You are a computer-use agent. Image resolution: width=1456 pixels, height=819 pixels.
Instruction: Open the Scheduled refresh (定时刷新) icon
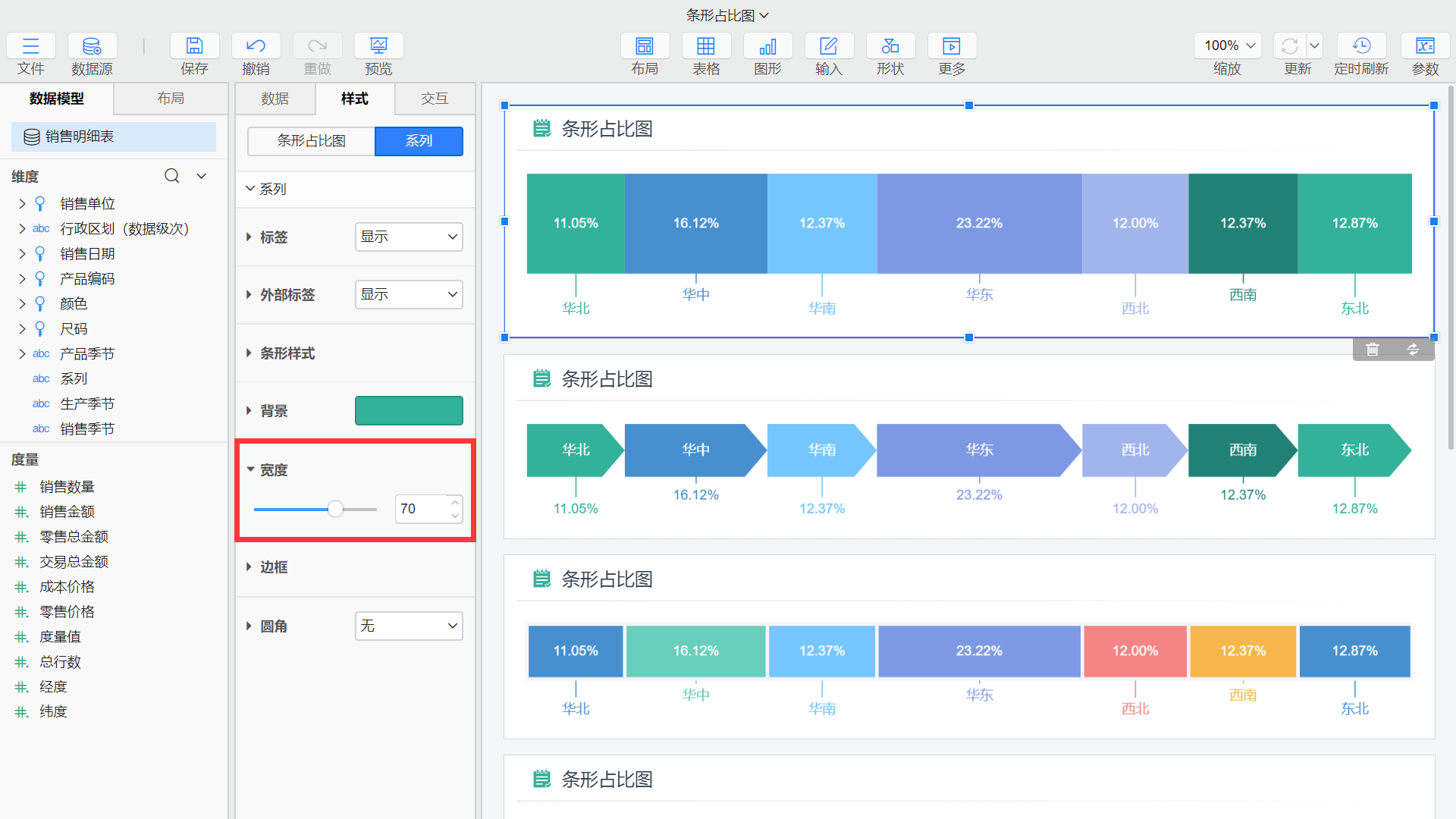coord(1361,47)
